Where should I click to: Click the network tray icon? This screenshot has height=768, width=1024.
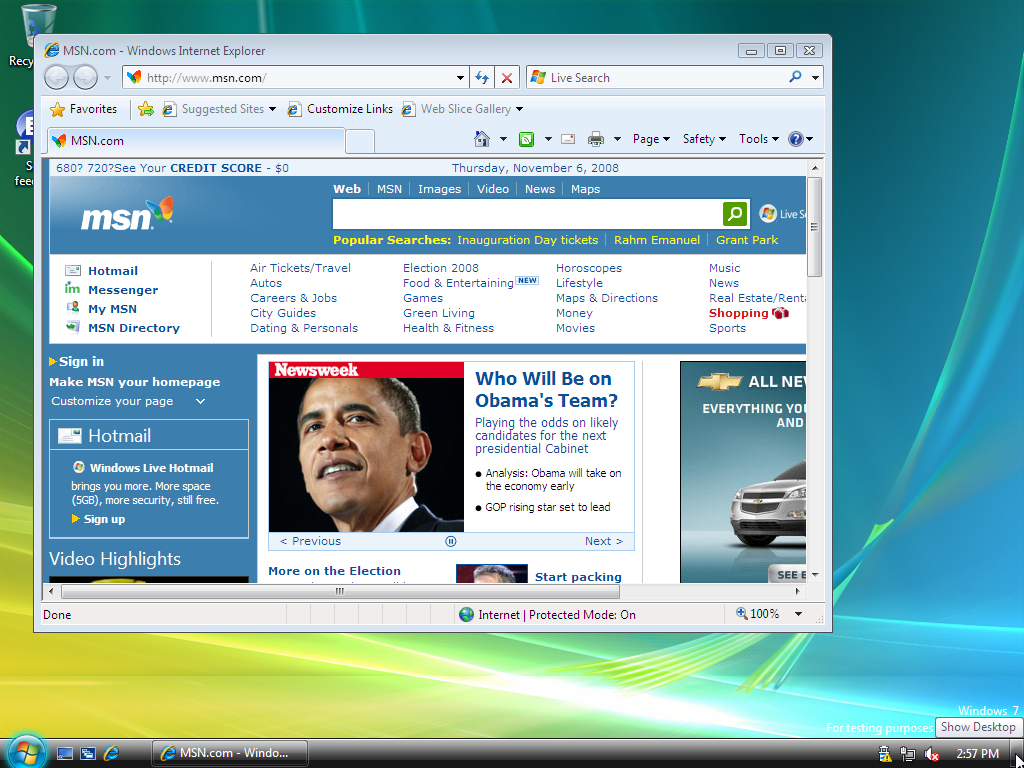tap(907, 754)
